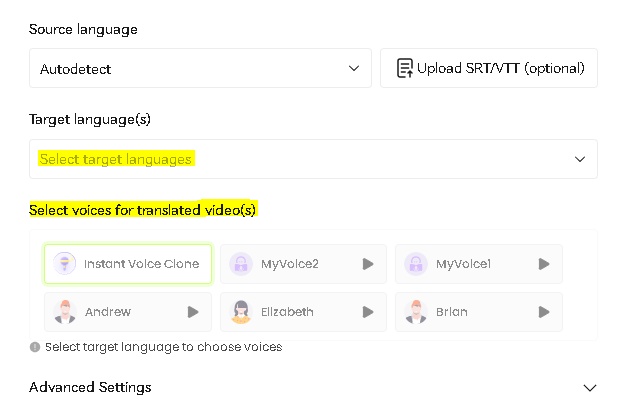
Task: Click the subtitle file icon in Upload SRT/VTT
Action: 404,69
